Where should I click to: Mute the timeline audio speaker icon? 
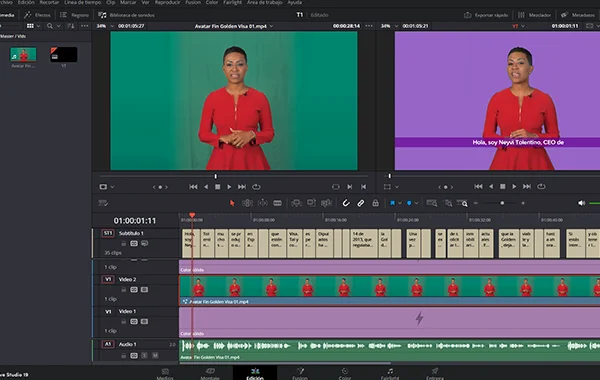pos(582,203)
